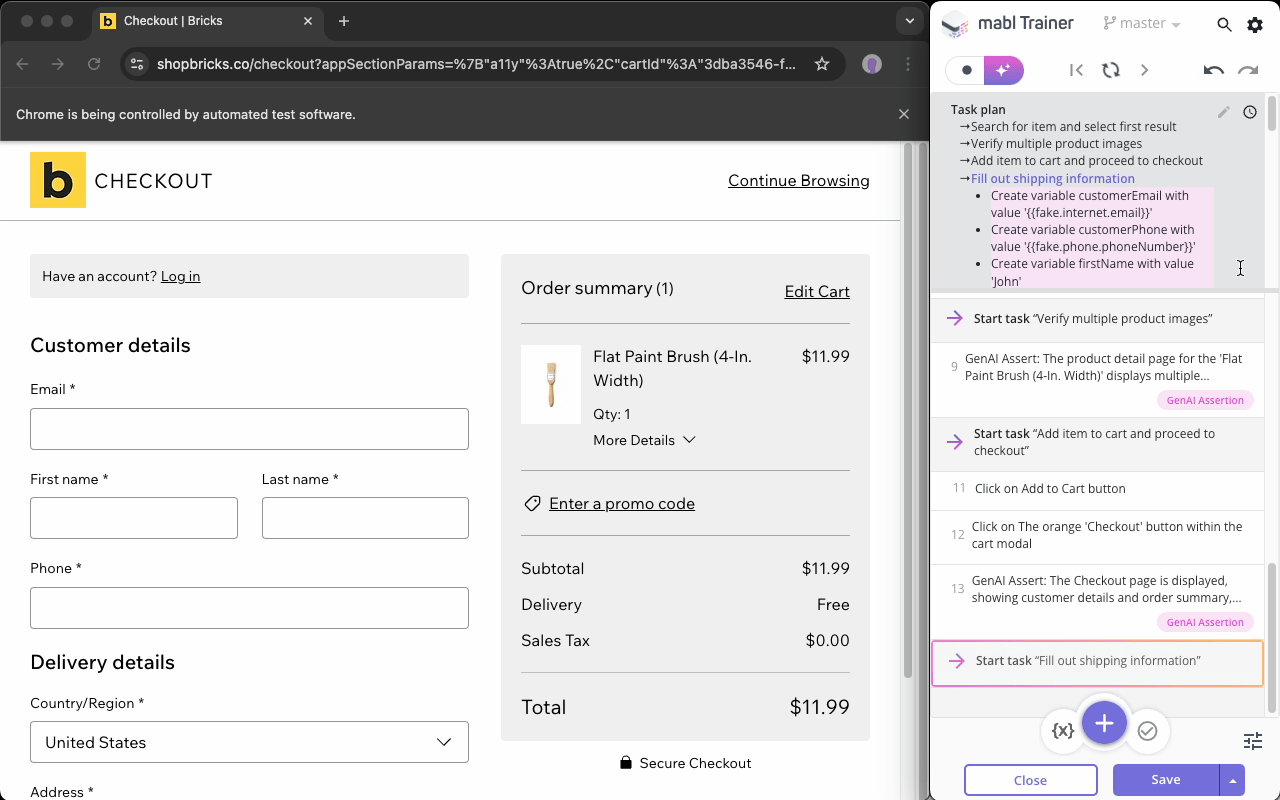The image size is (1280, 800).
Task: Open search in mabl Trainer
Action: click(x=1224, y=25)
